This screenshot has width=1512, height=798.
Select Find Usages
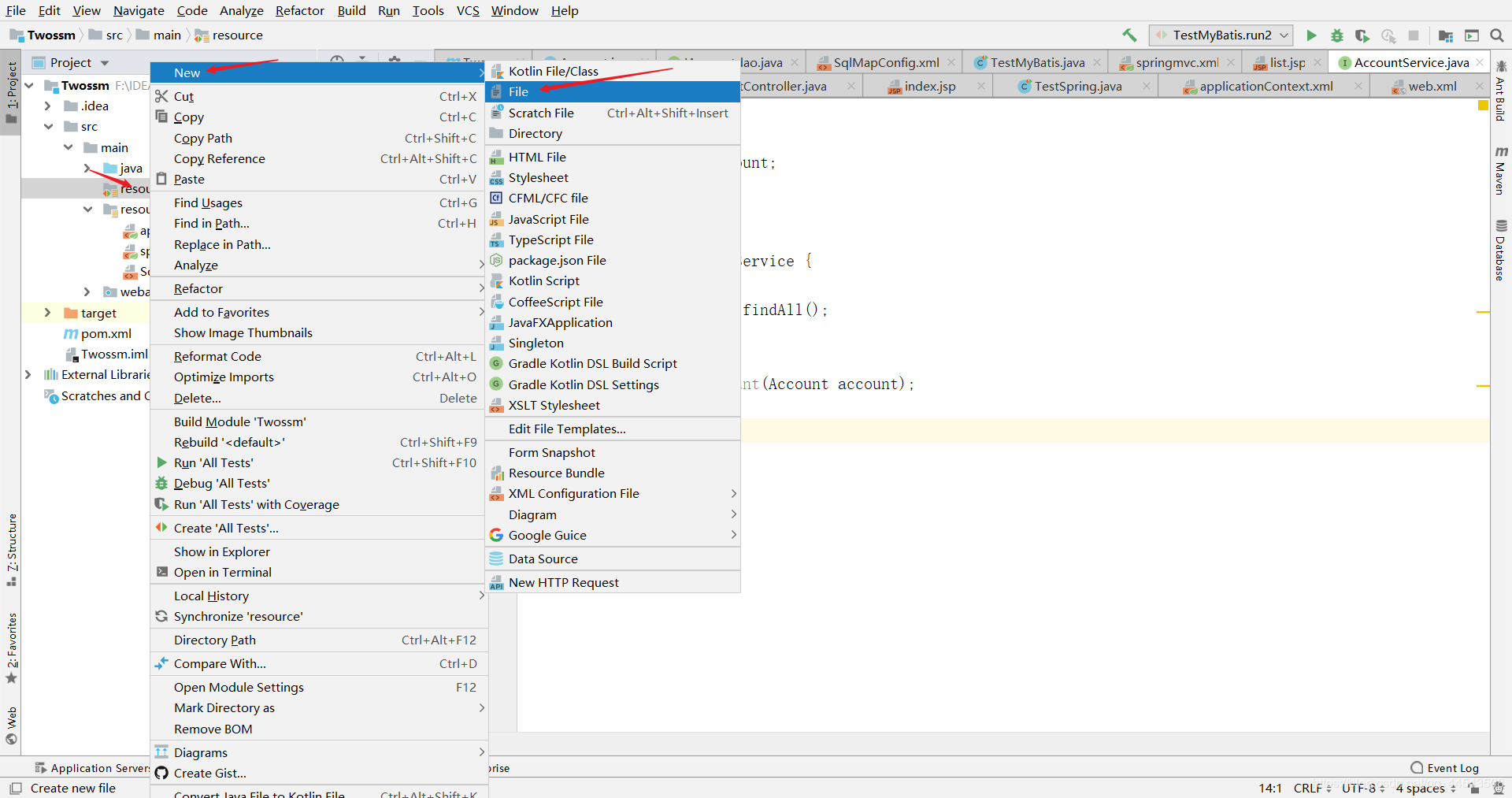pyautogui.click(x=318, y=203)
